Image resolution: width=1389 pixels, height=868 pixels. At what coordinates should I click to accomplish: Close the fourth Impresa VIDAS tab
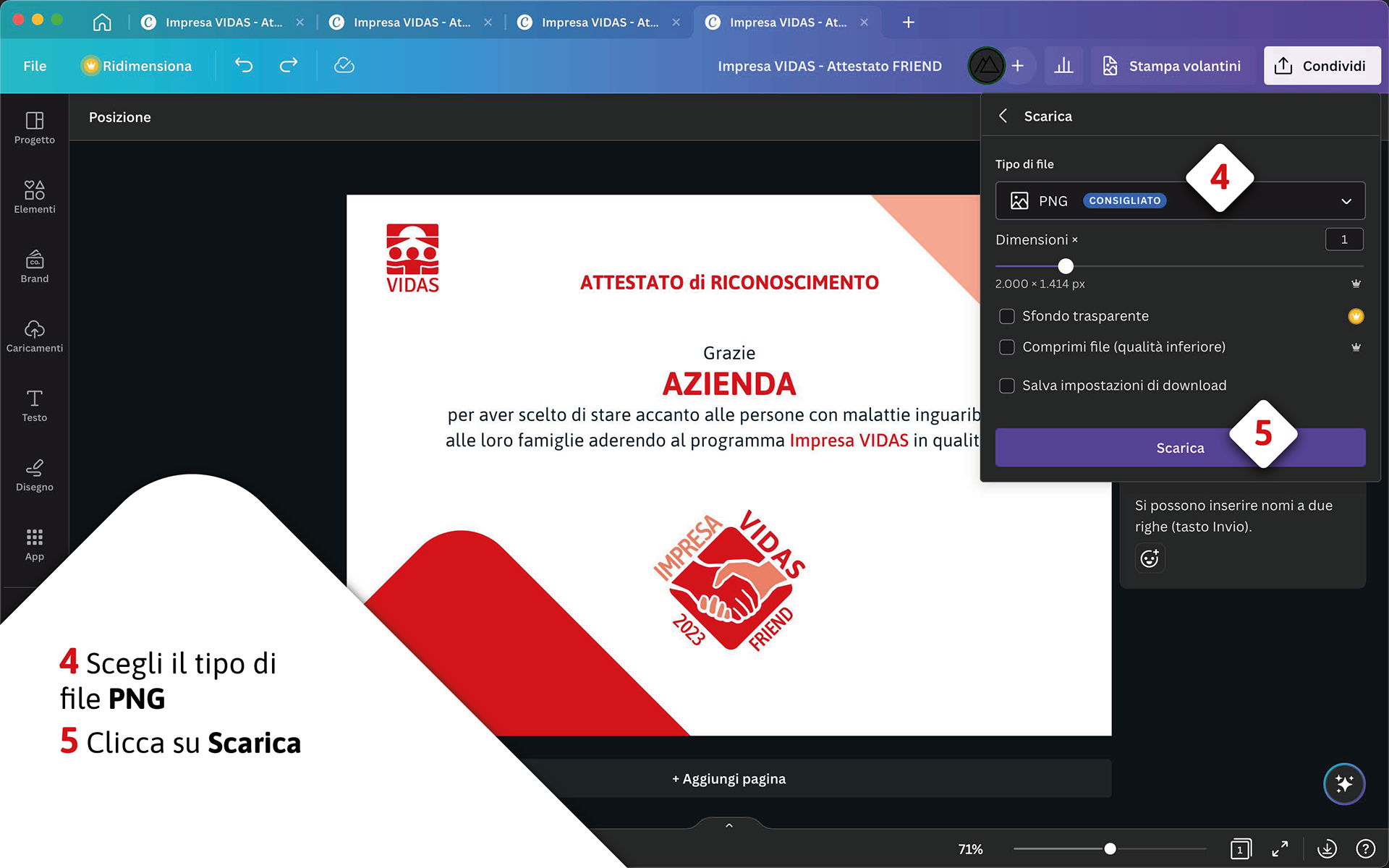pos(864,22)
